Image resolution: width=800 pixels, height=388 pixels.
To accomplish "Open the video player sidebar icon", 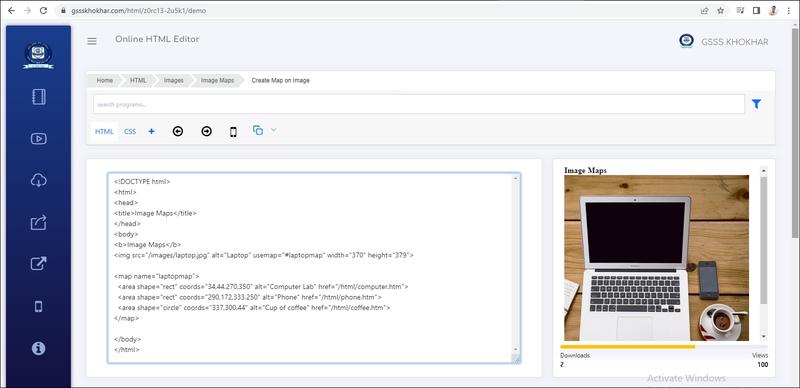I will (x=39, y=138).
